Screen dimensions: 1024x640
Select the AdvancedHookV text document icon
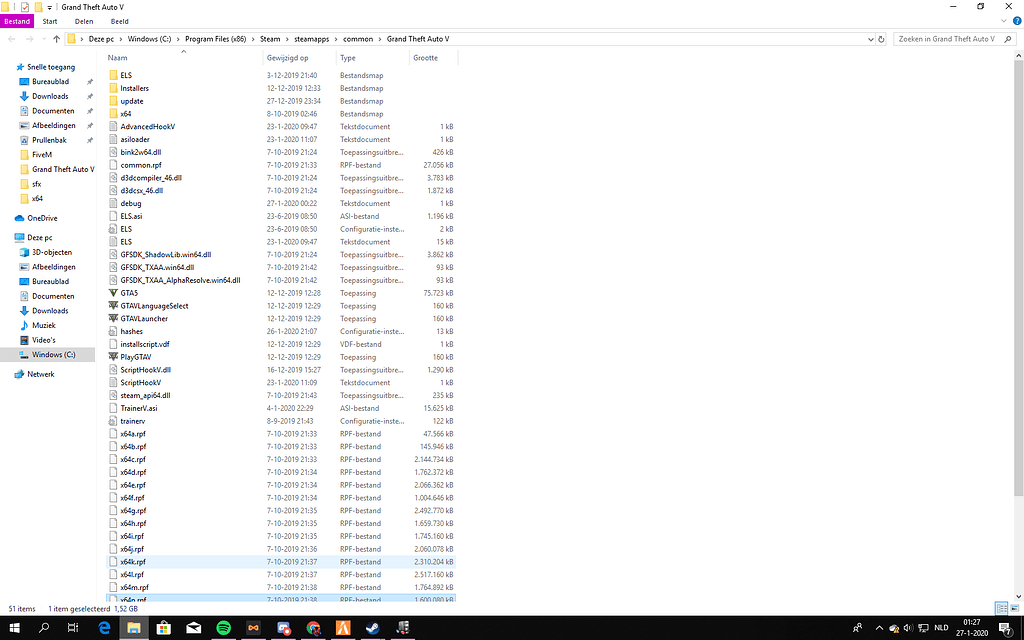tap(114, 127)
